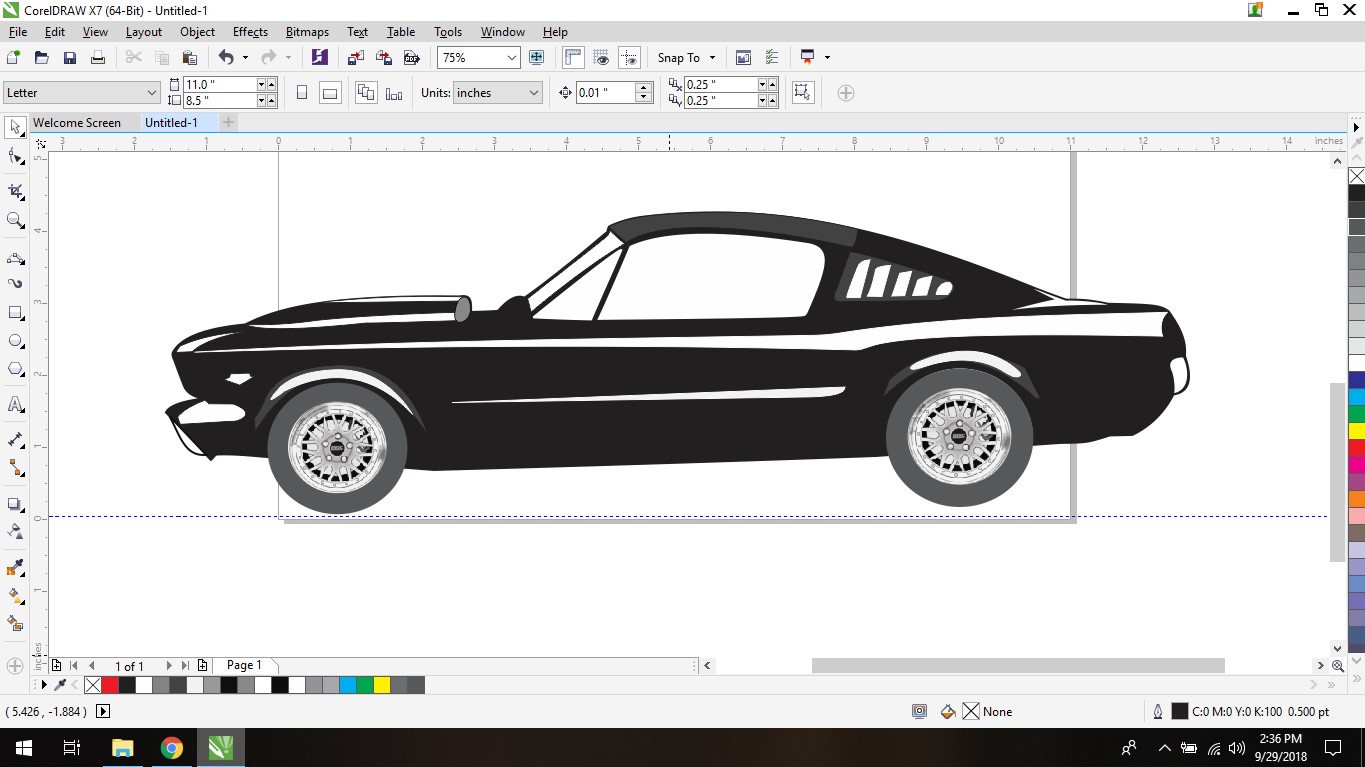This screenshot has width=1365, height=767.
Task: Switch page to Landscape orientation
Action: [x=330, y=93]
